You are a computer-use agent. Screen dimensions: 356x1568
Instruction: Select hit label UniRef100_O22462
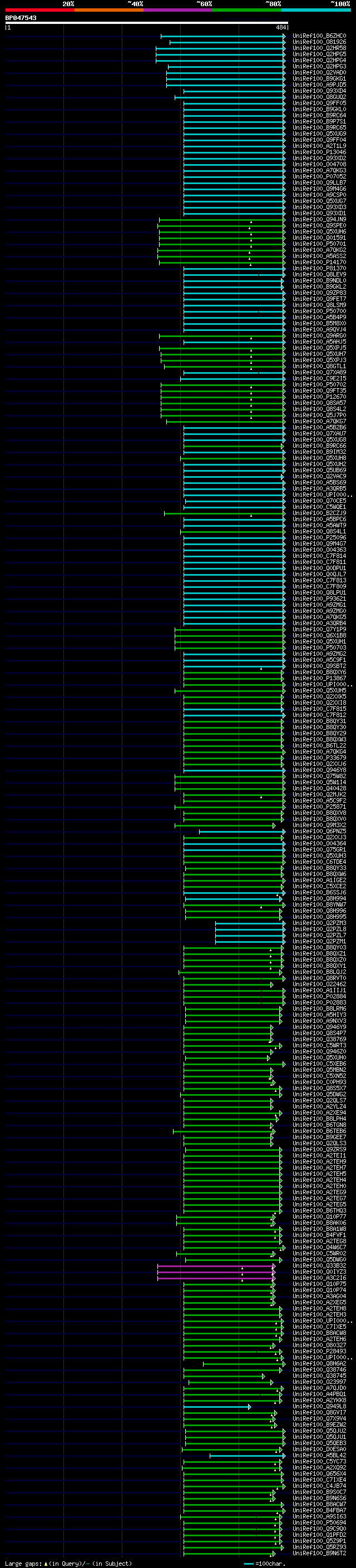tap(319, 985)
